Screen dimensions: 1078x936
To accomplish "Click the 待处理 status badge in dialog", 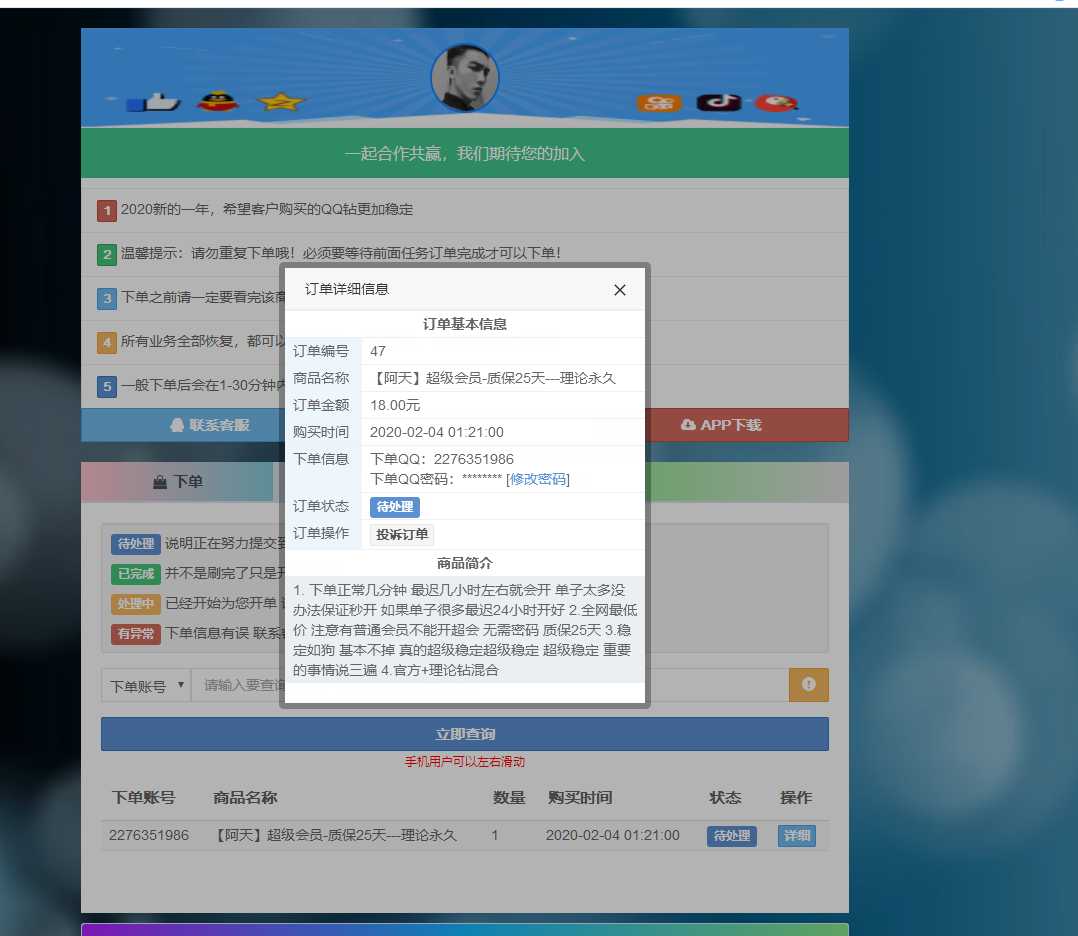I will 395,507.
